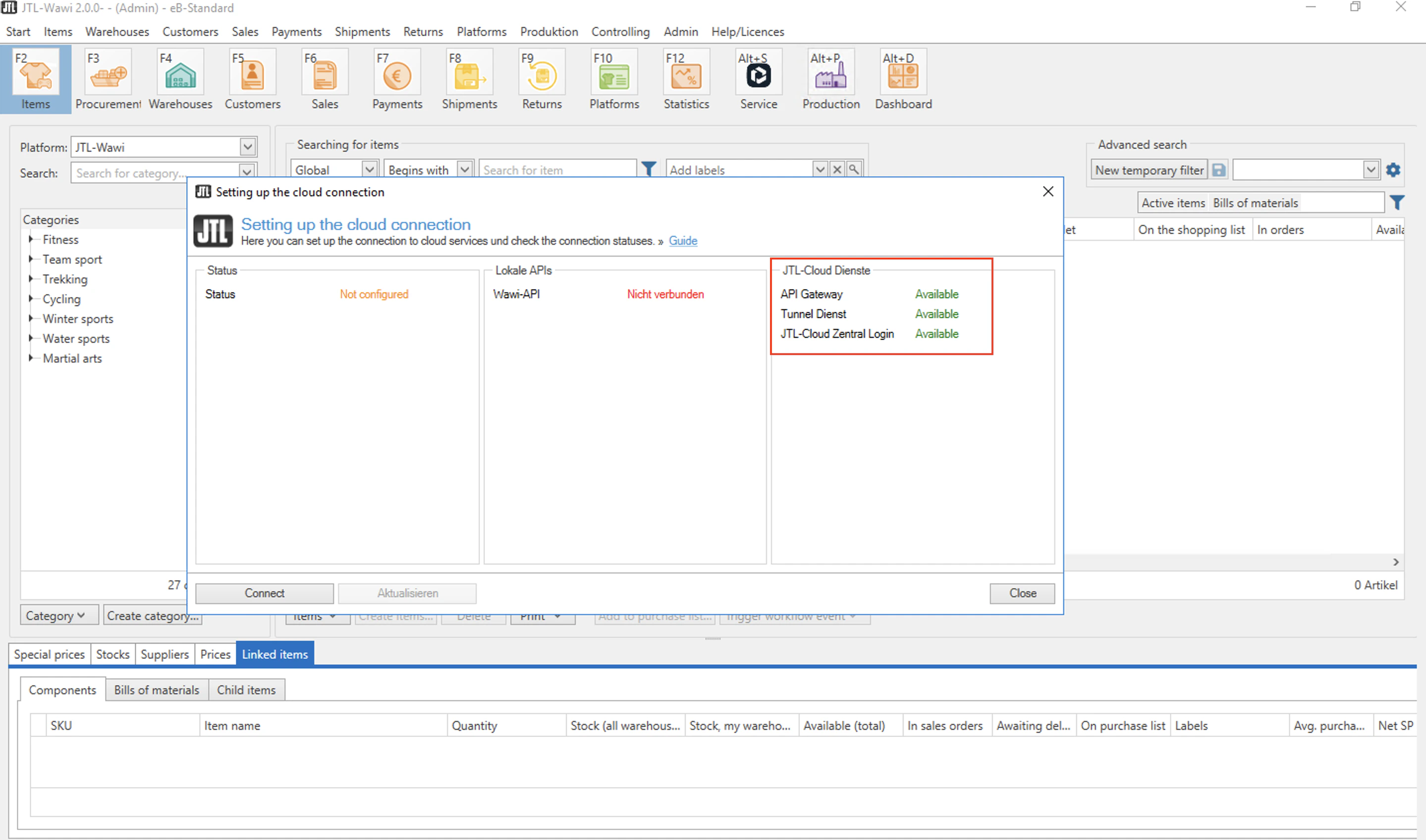Click the 'Search for item' input field
The width and height of the screenshot is (1426, 840).
click(557, 169)
